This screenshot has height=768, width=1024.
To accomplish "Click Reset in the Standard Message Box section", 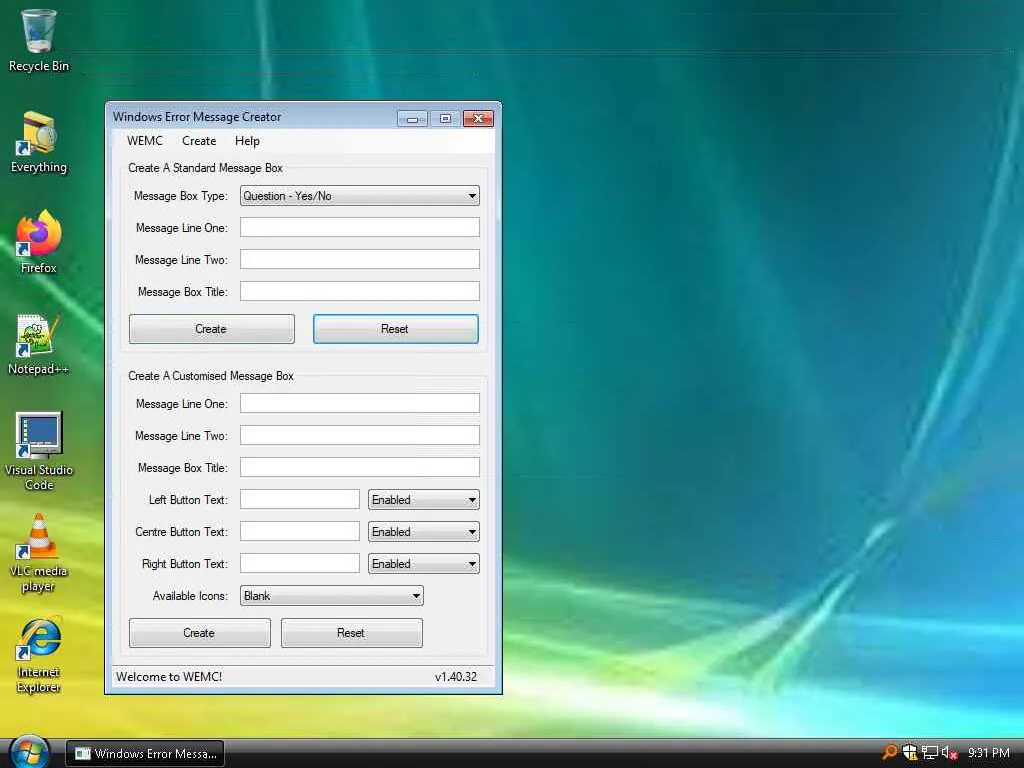I will pos(396,329).
